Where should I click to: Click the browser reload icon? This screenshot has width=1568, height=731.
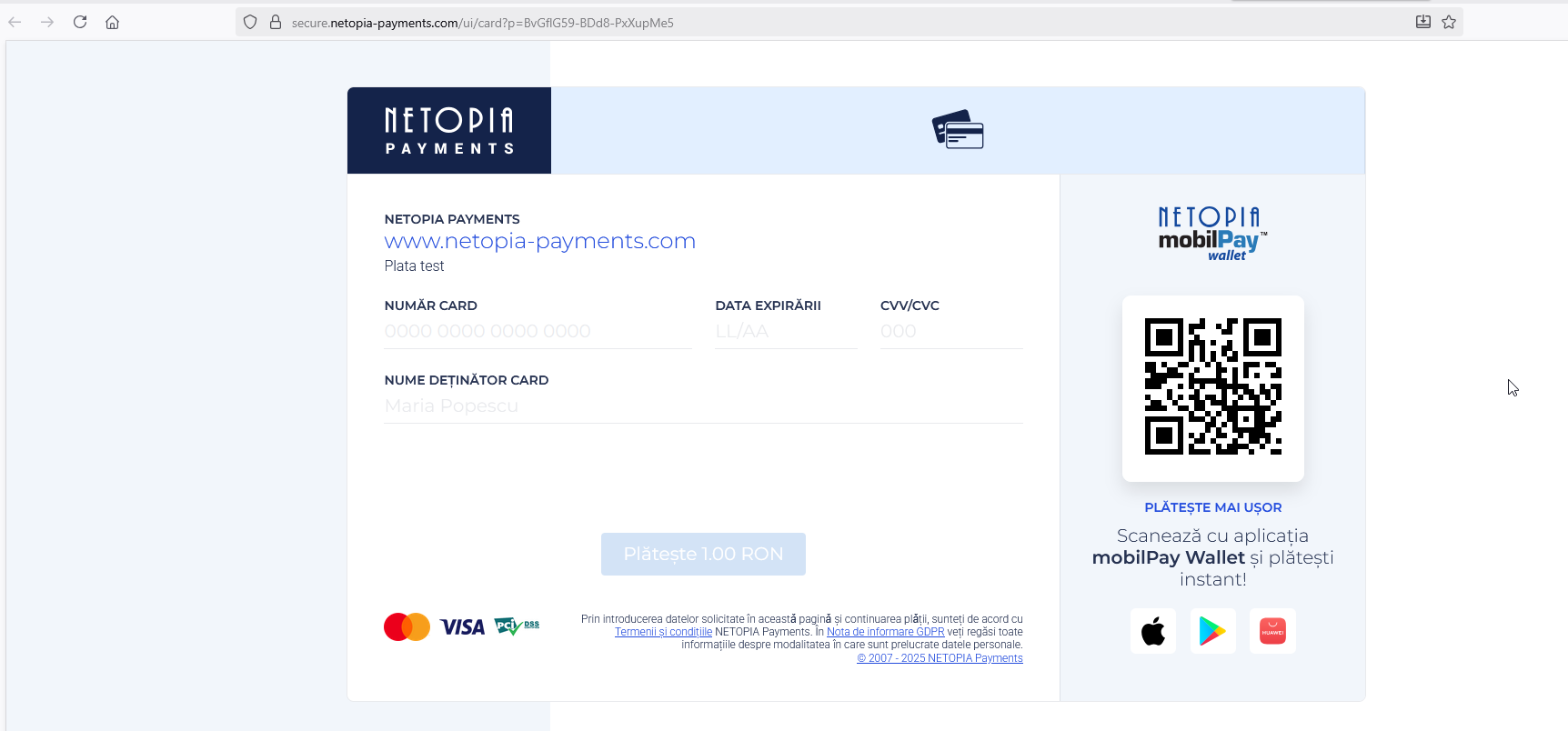pyautogui.click(x=80, y=22)
